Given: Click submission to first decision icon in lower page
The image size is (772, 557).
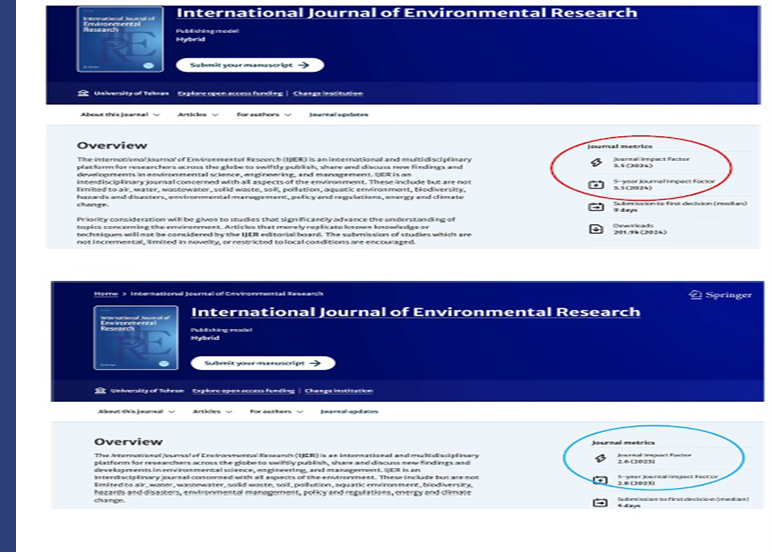Looking at the screenshot, I should (600, 502).
